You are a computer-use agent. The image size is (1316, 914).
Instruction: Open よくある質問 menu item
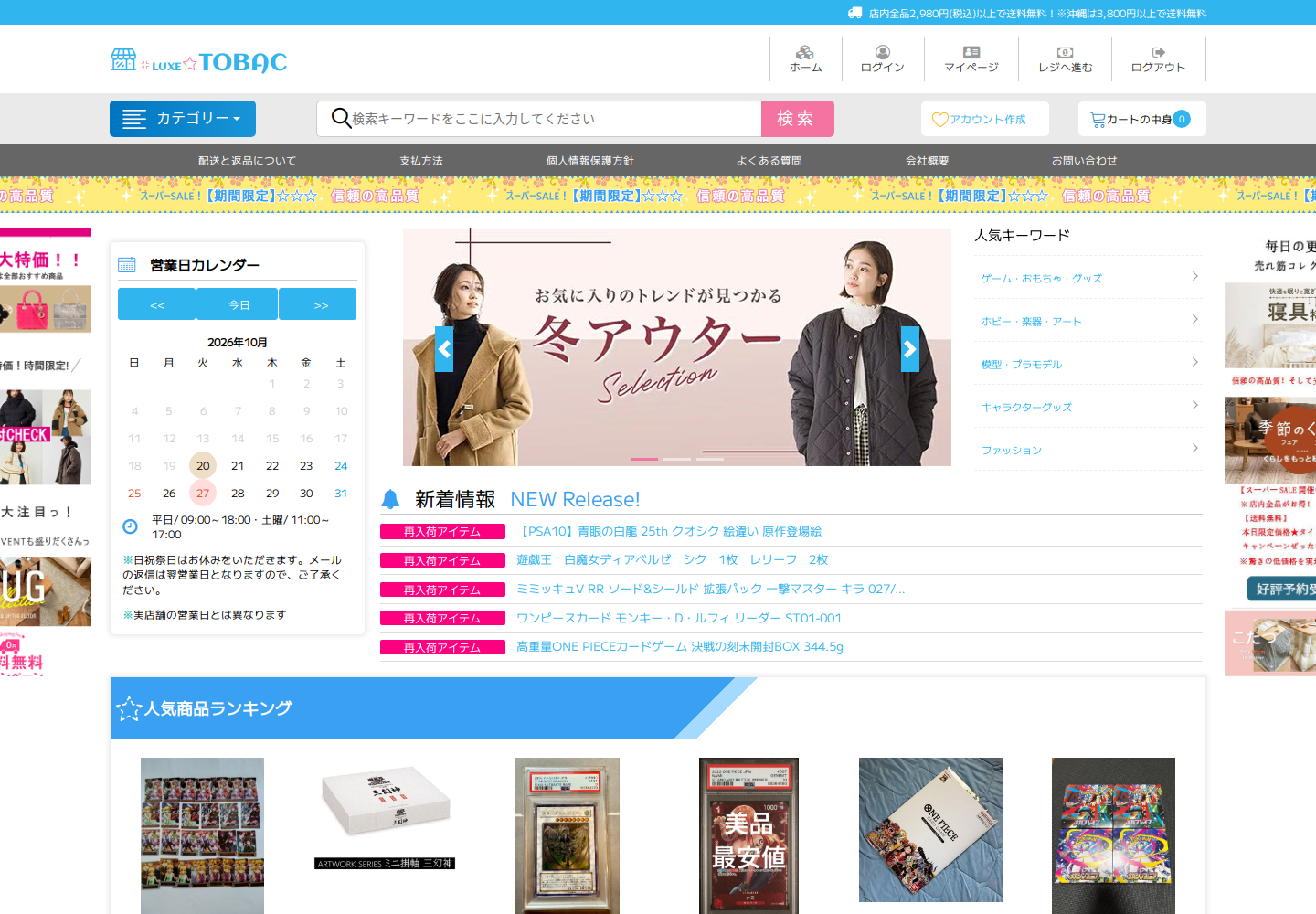pos(769,161)
